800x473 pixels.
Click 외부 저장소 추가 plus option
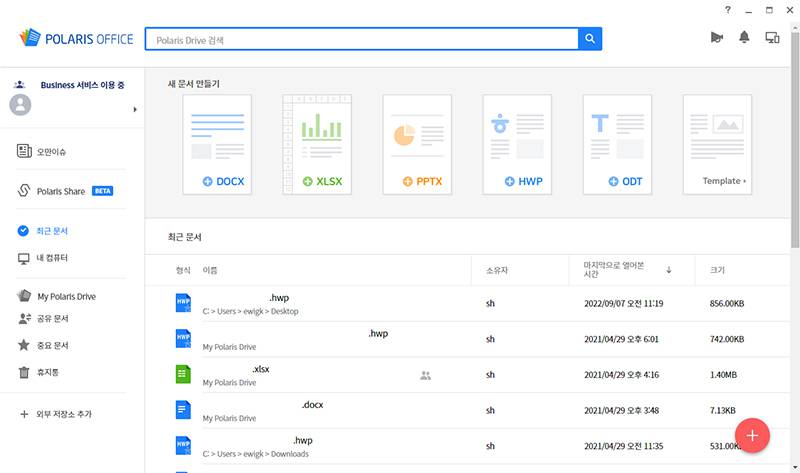tap(55, 414)
